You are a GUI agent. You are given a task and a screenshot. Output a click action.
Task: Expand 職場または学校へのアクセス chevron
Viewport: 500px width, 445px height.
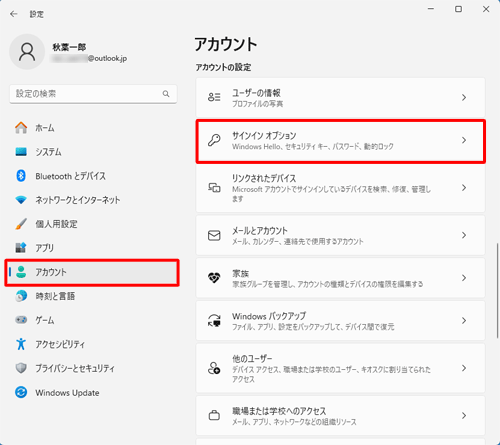point(464,415)
